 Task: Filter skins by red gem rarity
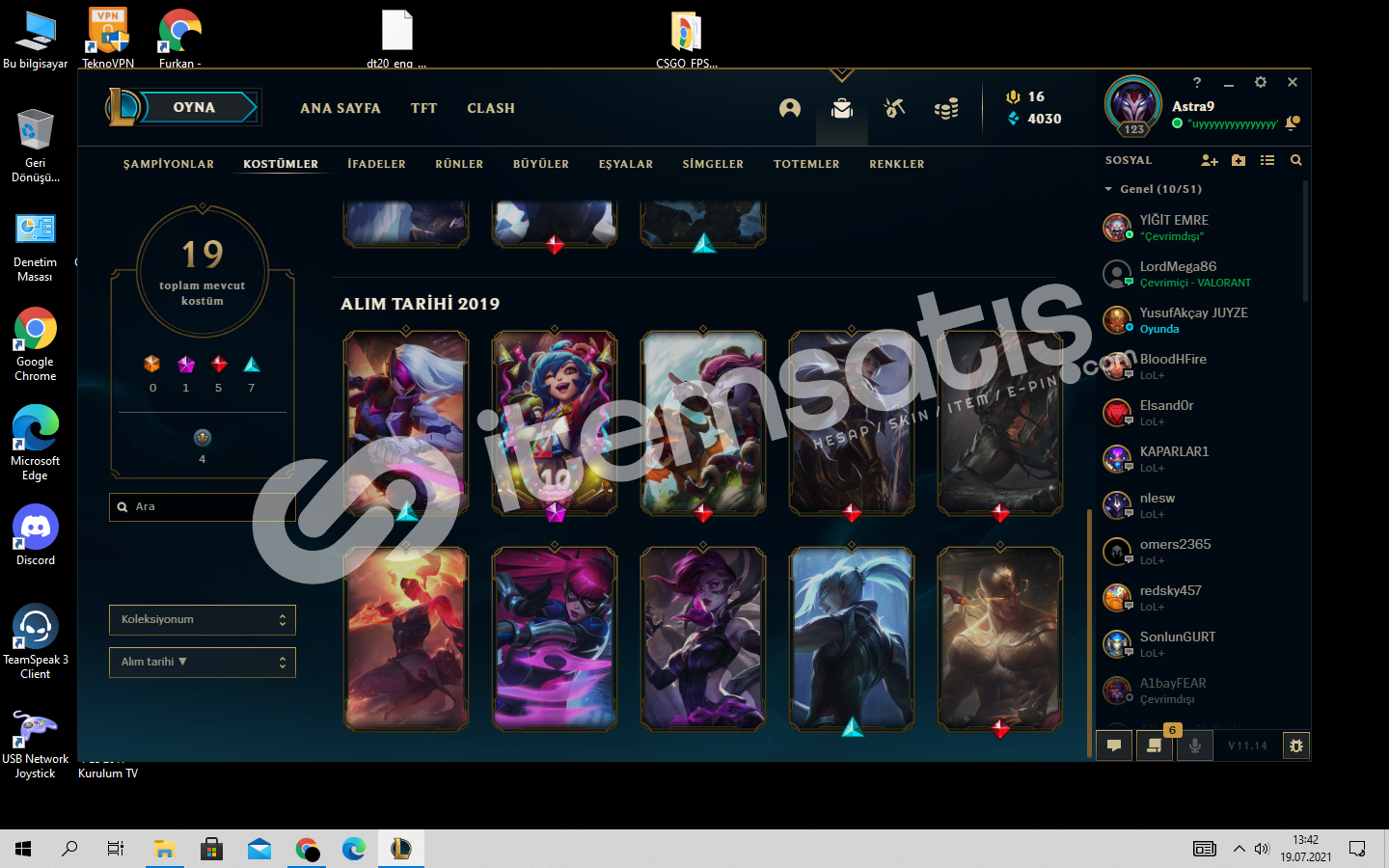(x=219, y=364)
